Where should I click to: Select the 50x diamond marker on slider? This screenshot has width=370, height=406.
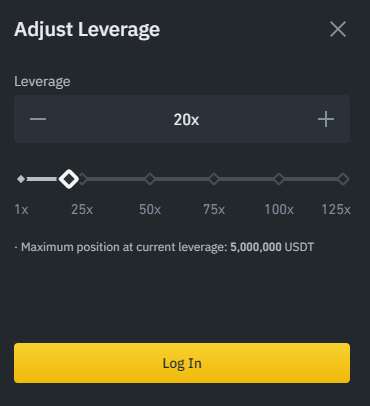point(150,179)
